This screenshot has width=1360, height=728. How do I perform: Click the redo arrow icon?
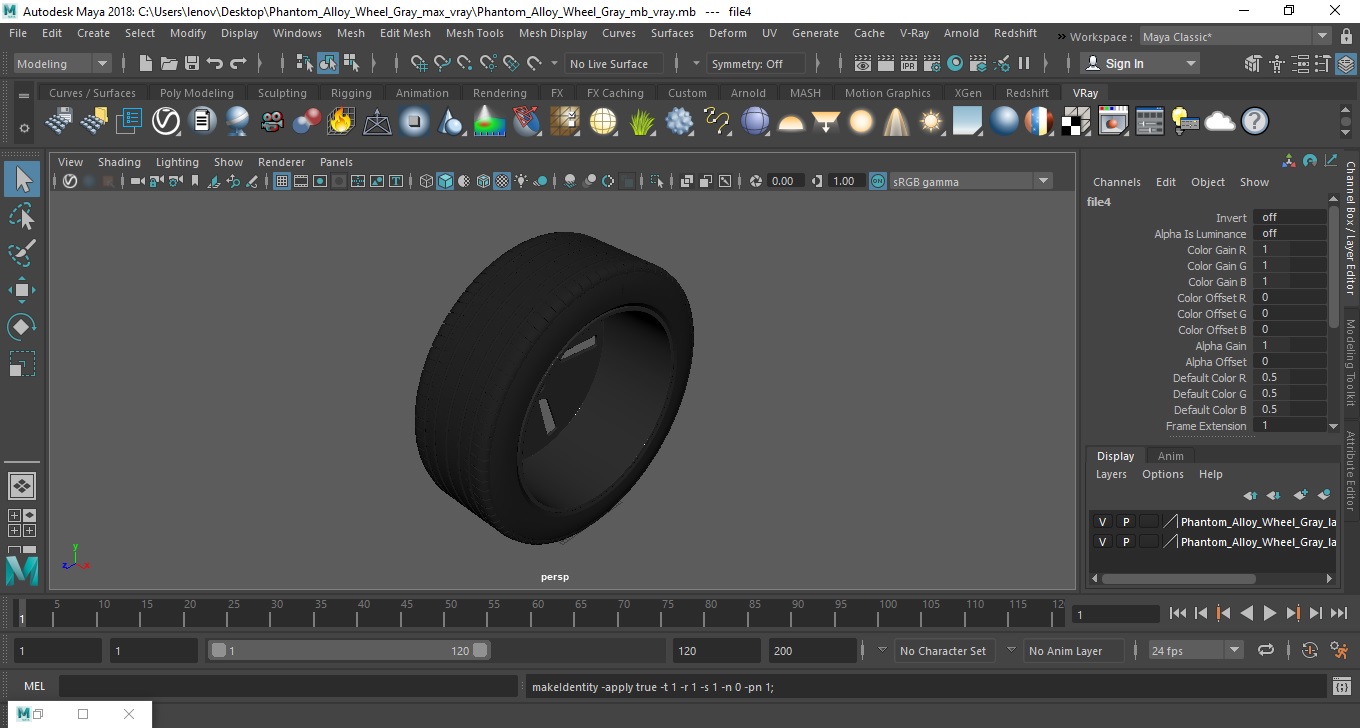click(x=238, y=63)
